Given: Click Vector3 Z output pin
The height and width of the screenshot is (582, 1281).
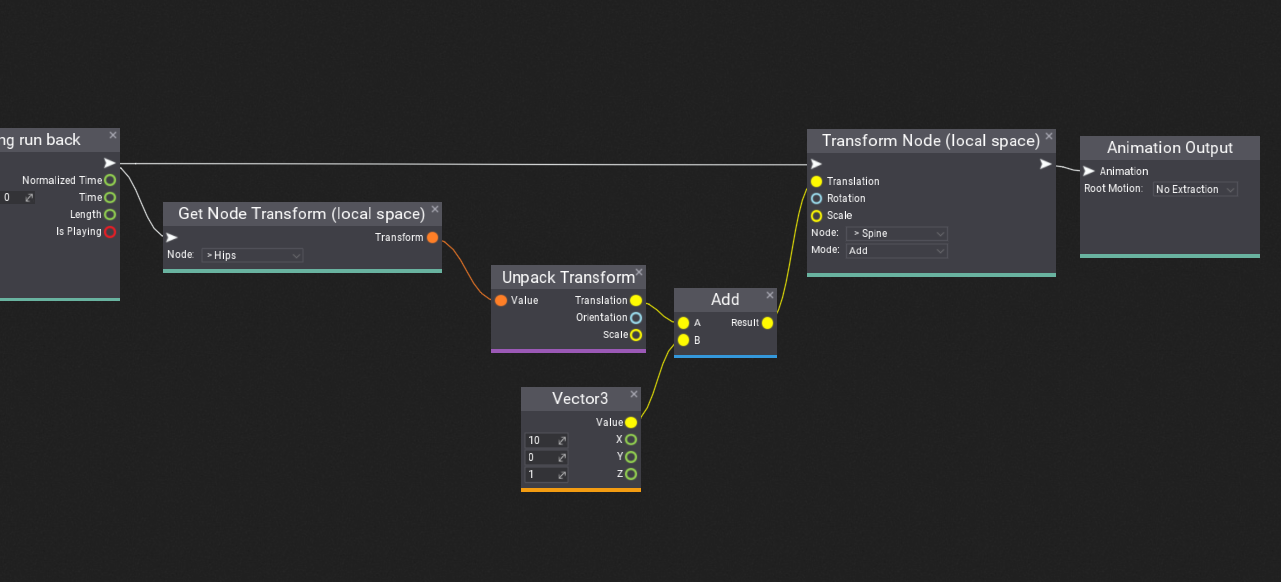Looking at the screenshot, I should [631, 473].
